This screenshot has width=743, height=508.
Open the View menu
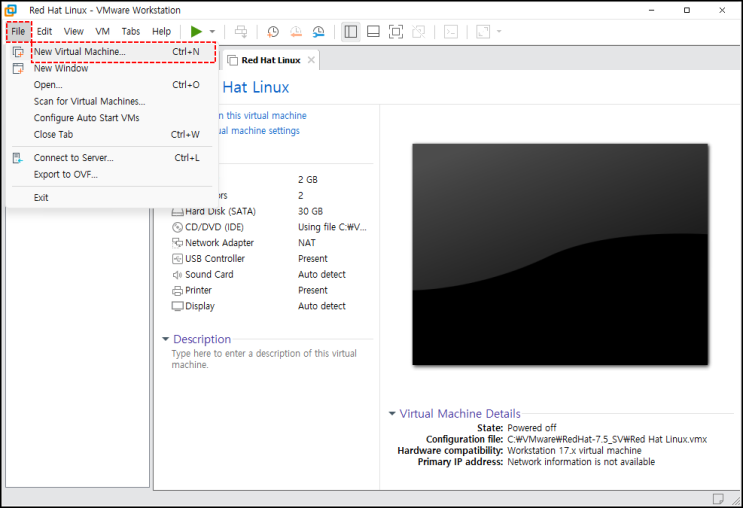click(74, 31)
